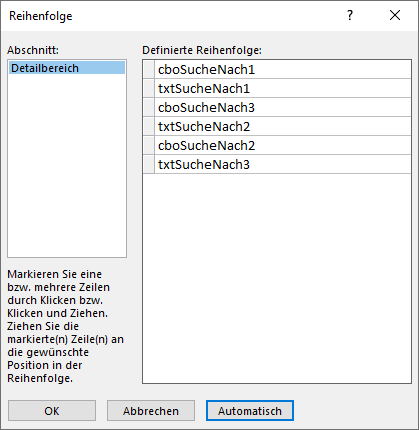Click the cboSucheNach3 row text
This screenshot has width=419, height=430.
[206, 108]
